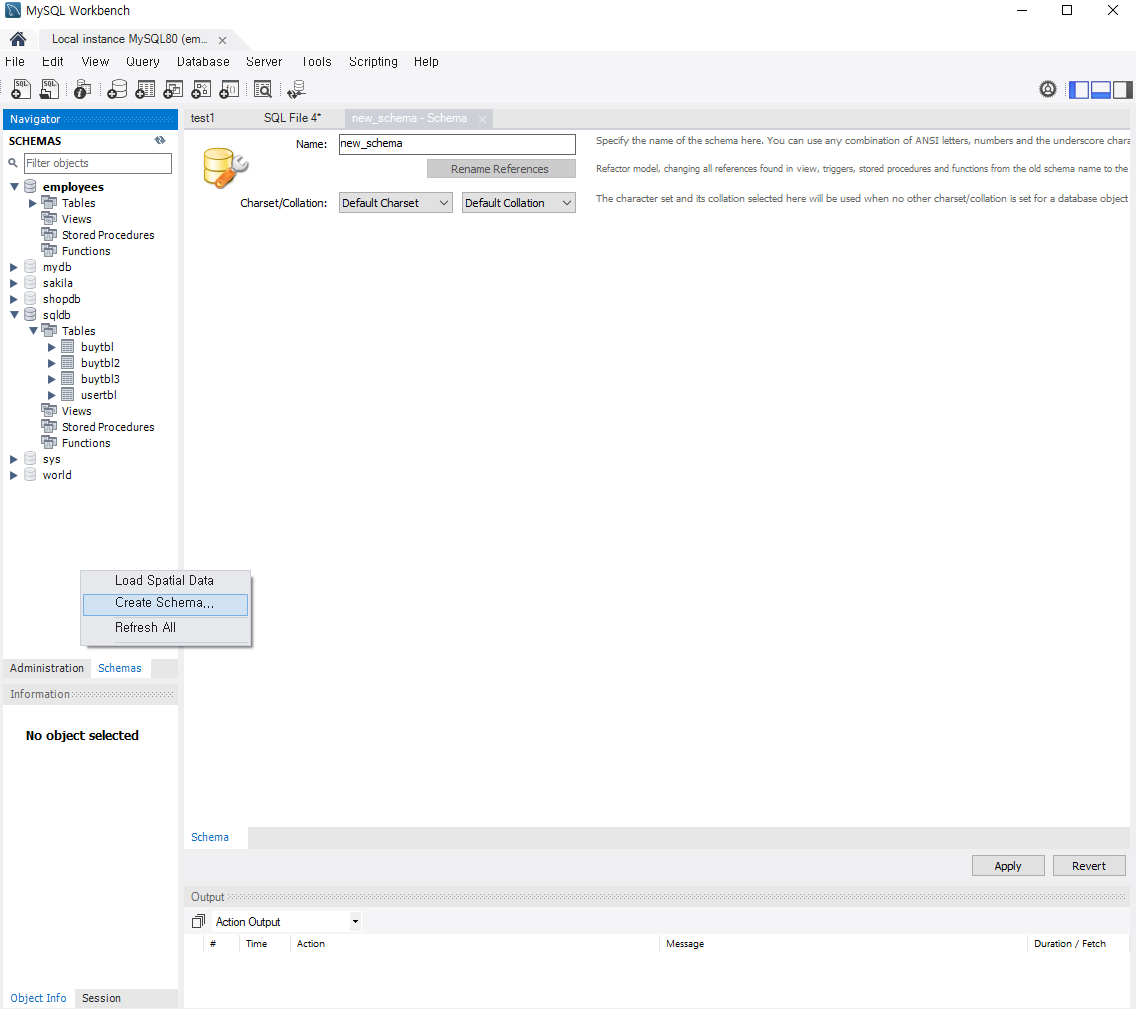Click refresh schemas icon beside SCHEMAS
Screen dimensions: 1137x1009
coord(160,140)
